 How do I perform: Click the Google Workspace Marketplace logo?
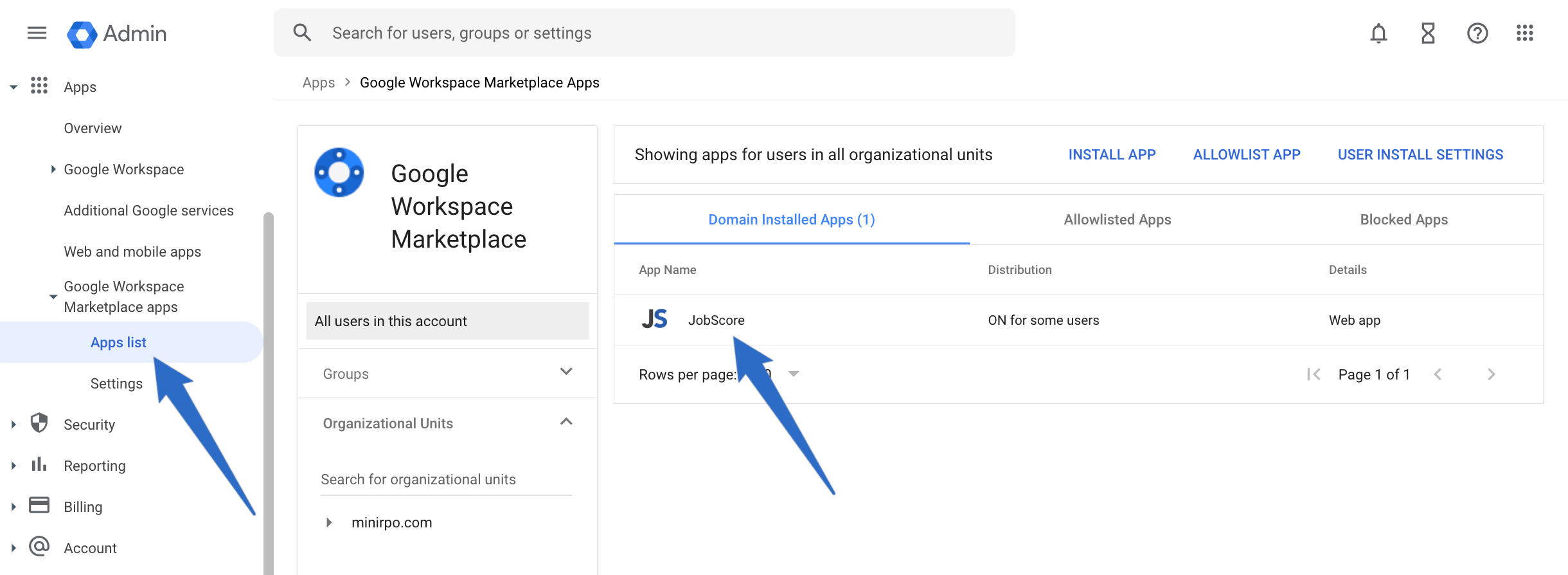(x=339, y=172)
